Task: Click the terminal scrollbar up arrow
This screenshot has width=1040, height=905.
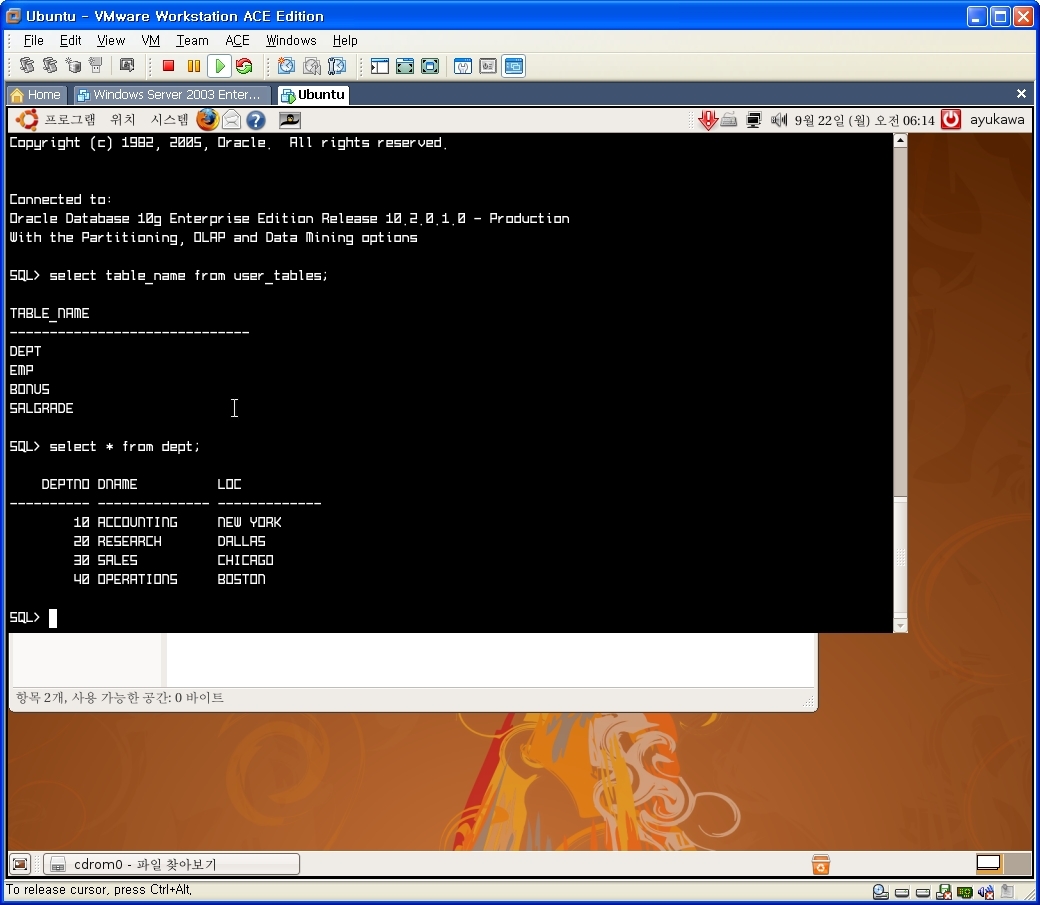Action: [x=900, y=140]
